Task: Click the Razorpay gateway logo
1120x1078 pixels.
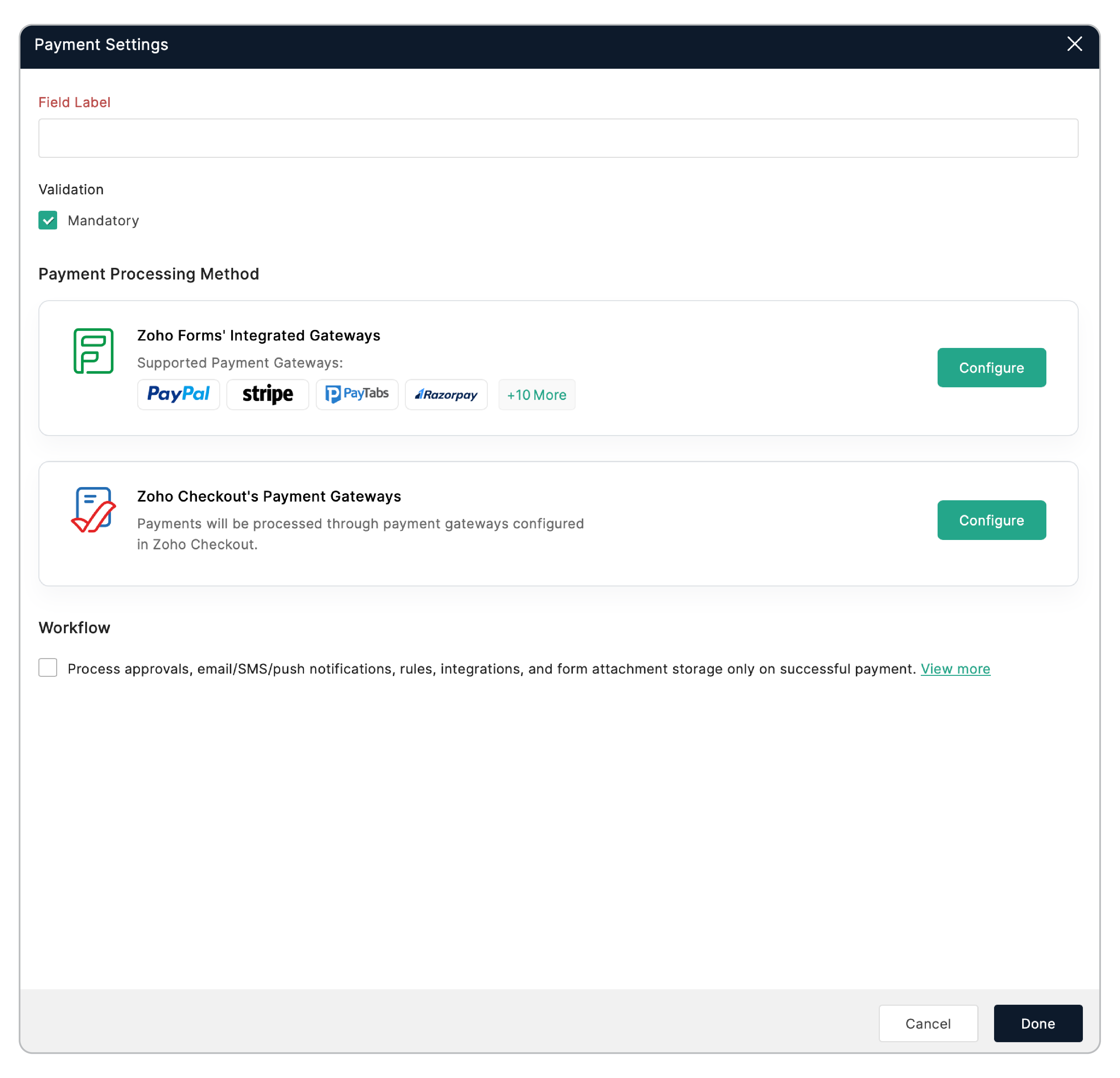Action: (x=446, y=394)
